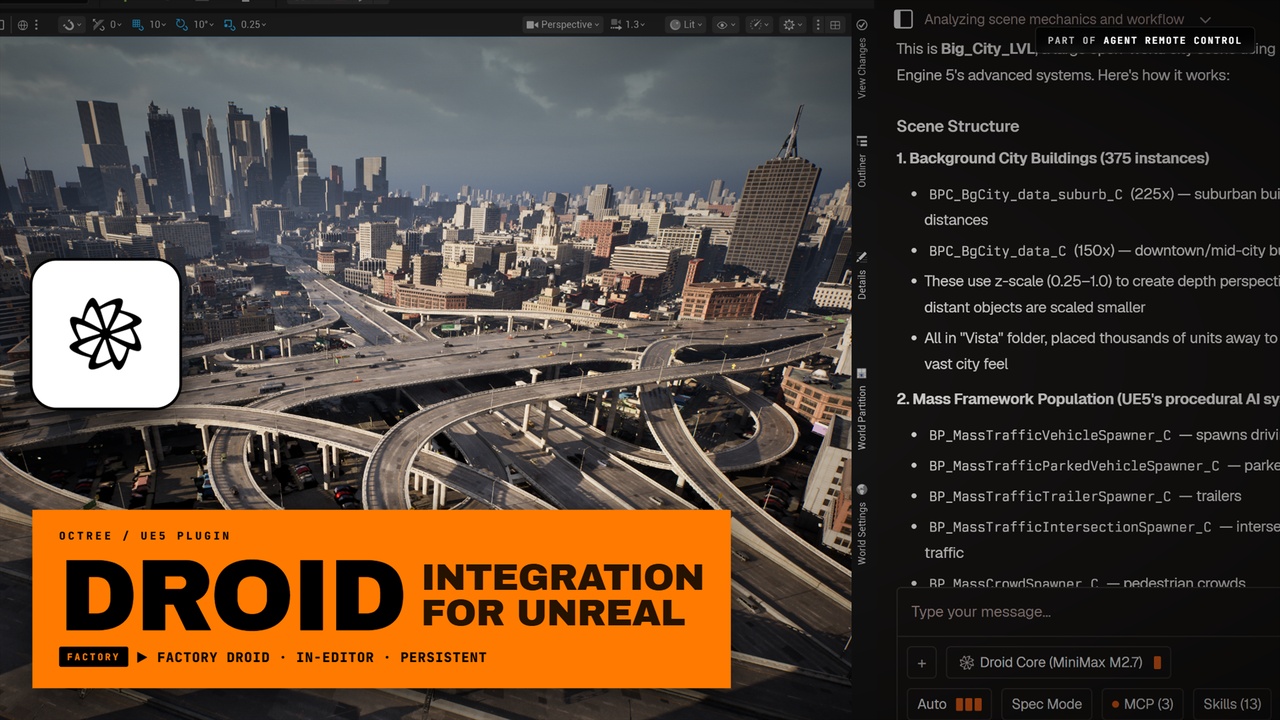Open transform gizmo mode dropdown
1280x720 pixels.
coord(71,24)
